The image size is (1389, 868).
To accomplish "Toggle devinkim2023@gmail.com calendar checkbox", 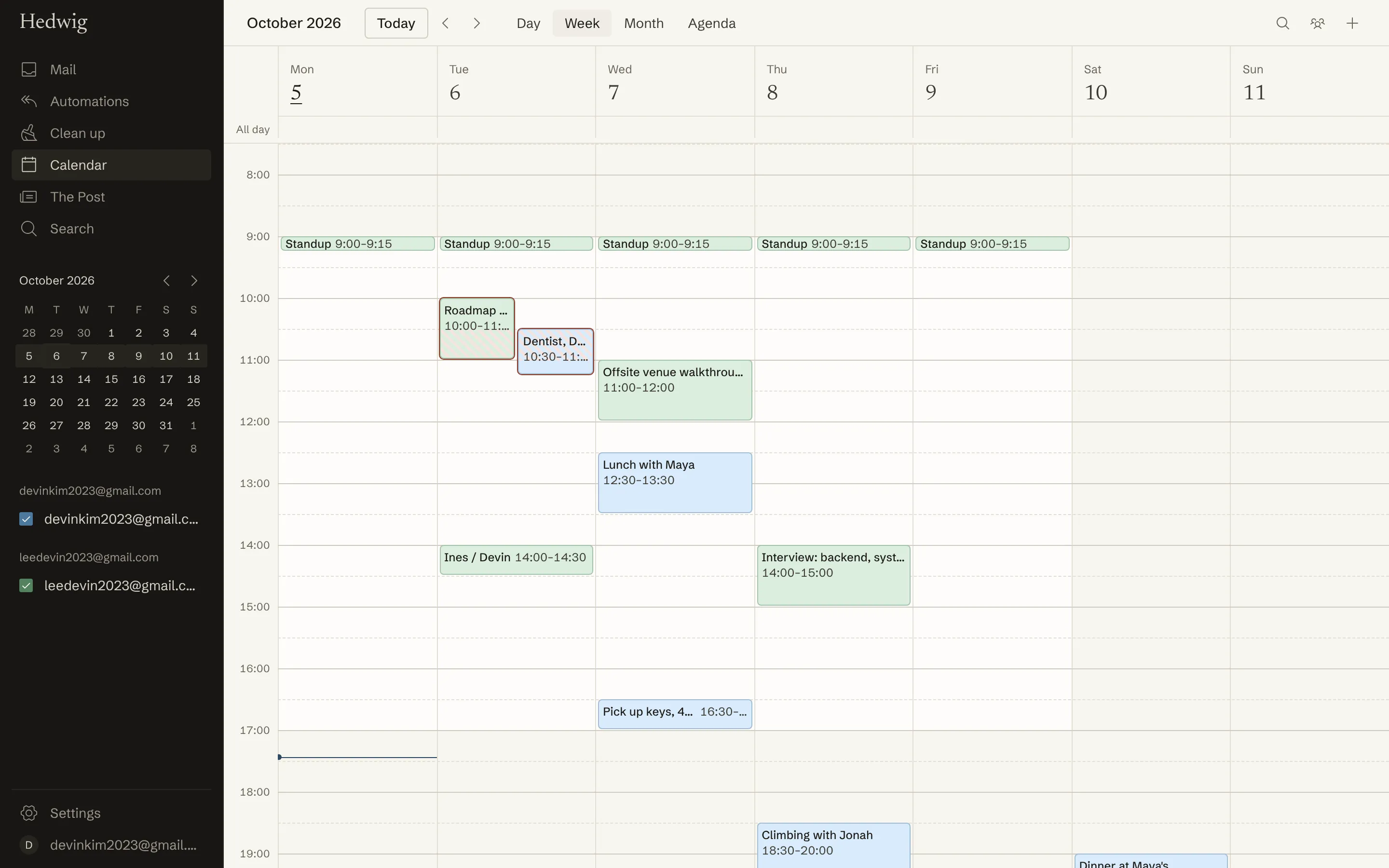I will pyautogui.click(x=26, y=519).
